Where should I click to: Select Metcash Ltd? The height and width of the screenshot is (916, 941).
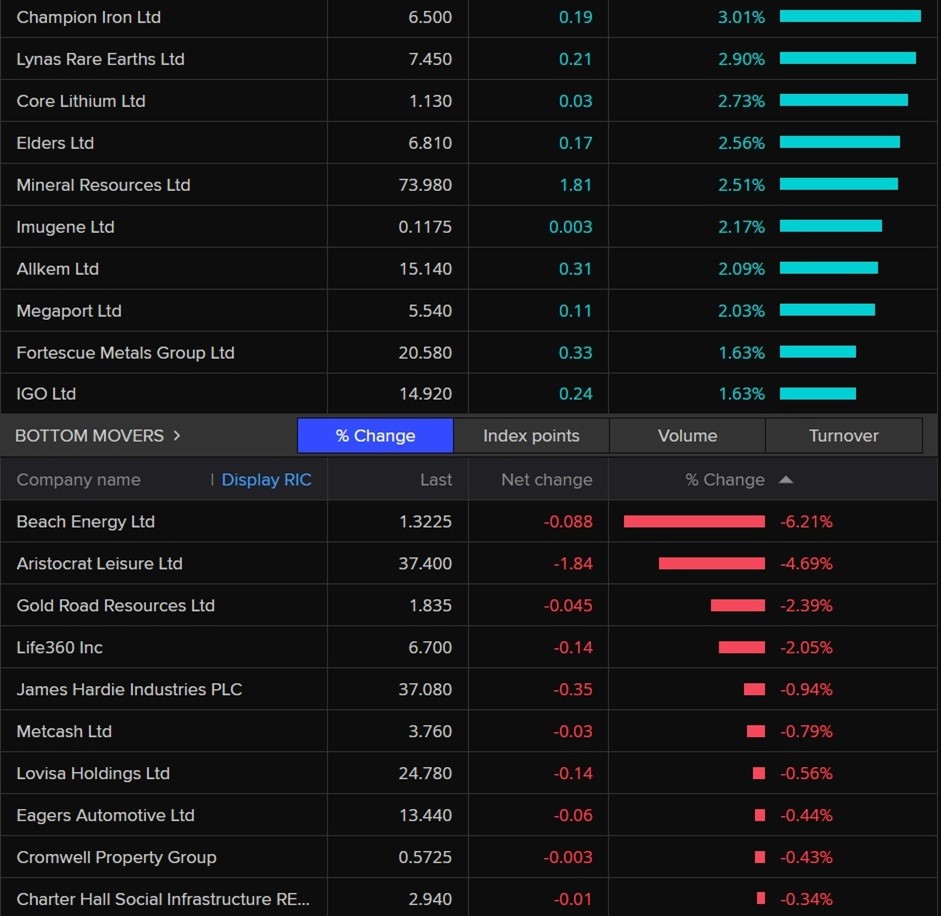pyautogui.click(x=64, y=731)
